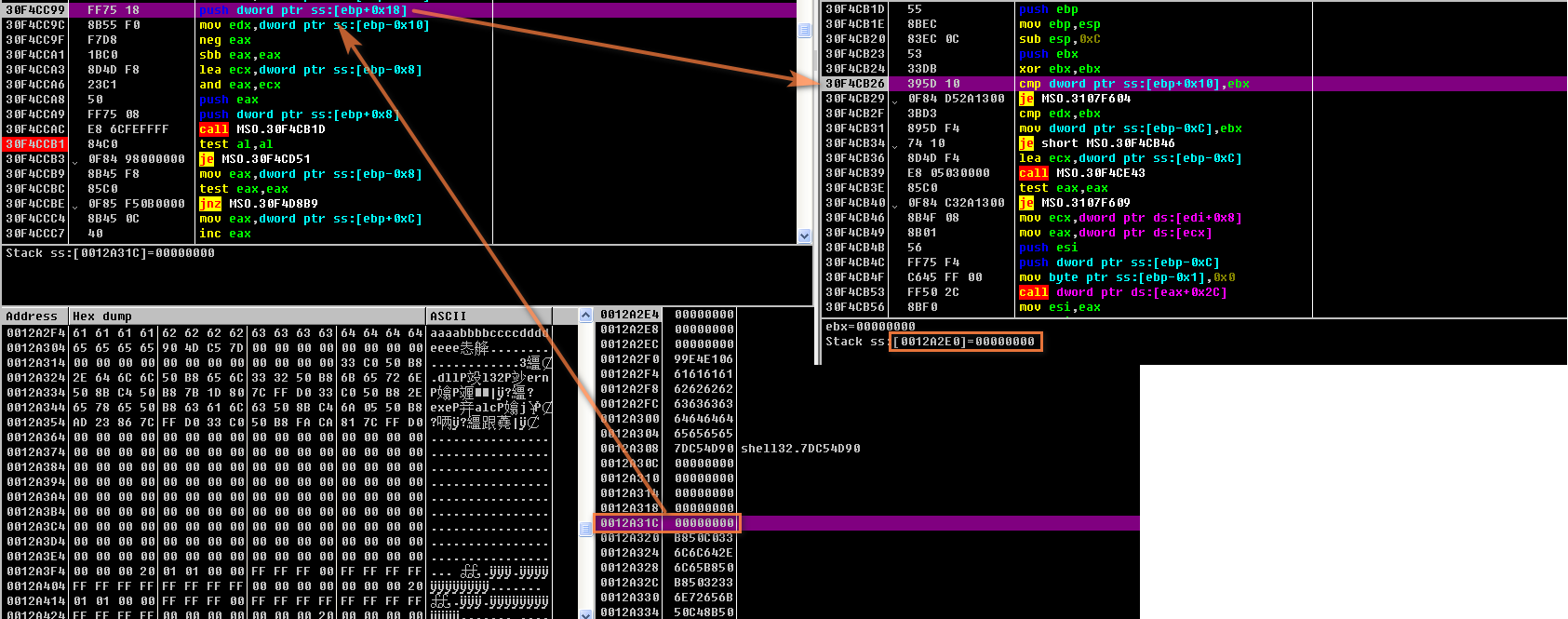The image size is (1568, 619).
Task: Select the 'je MSO.30F4CD51' instruction
Action: tap(255, 159)
